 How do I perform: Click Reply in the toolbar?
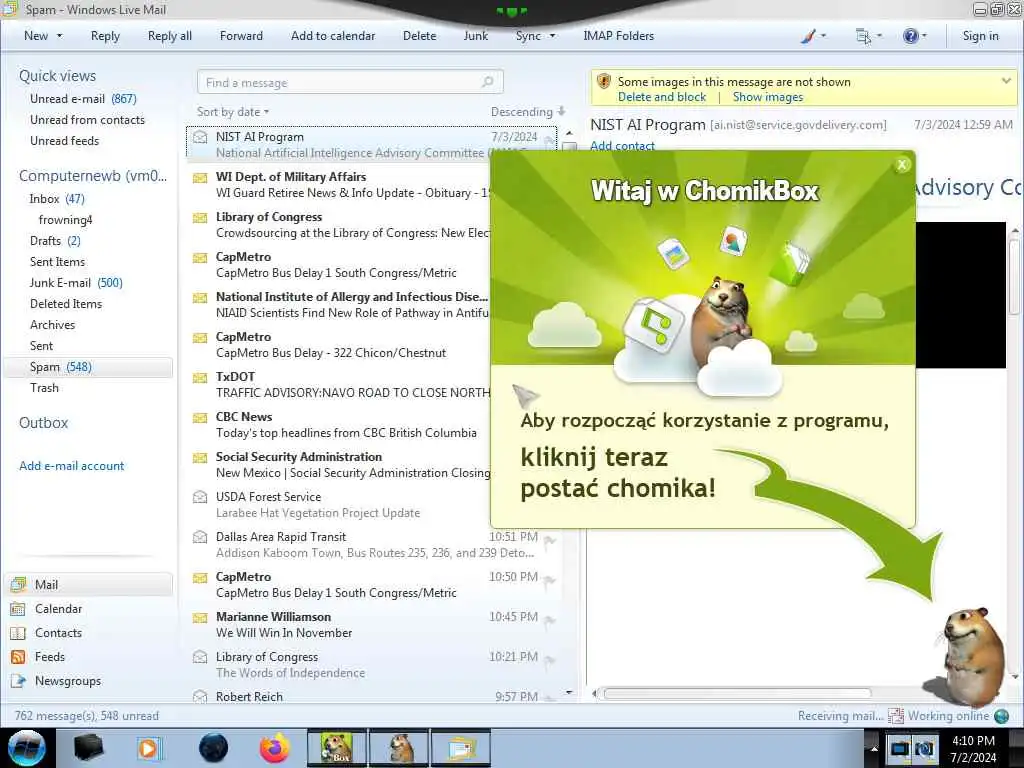coord(105,36)
